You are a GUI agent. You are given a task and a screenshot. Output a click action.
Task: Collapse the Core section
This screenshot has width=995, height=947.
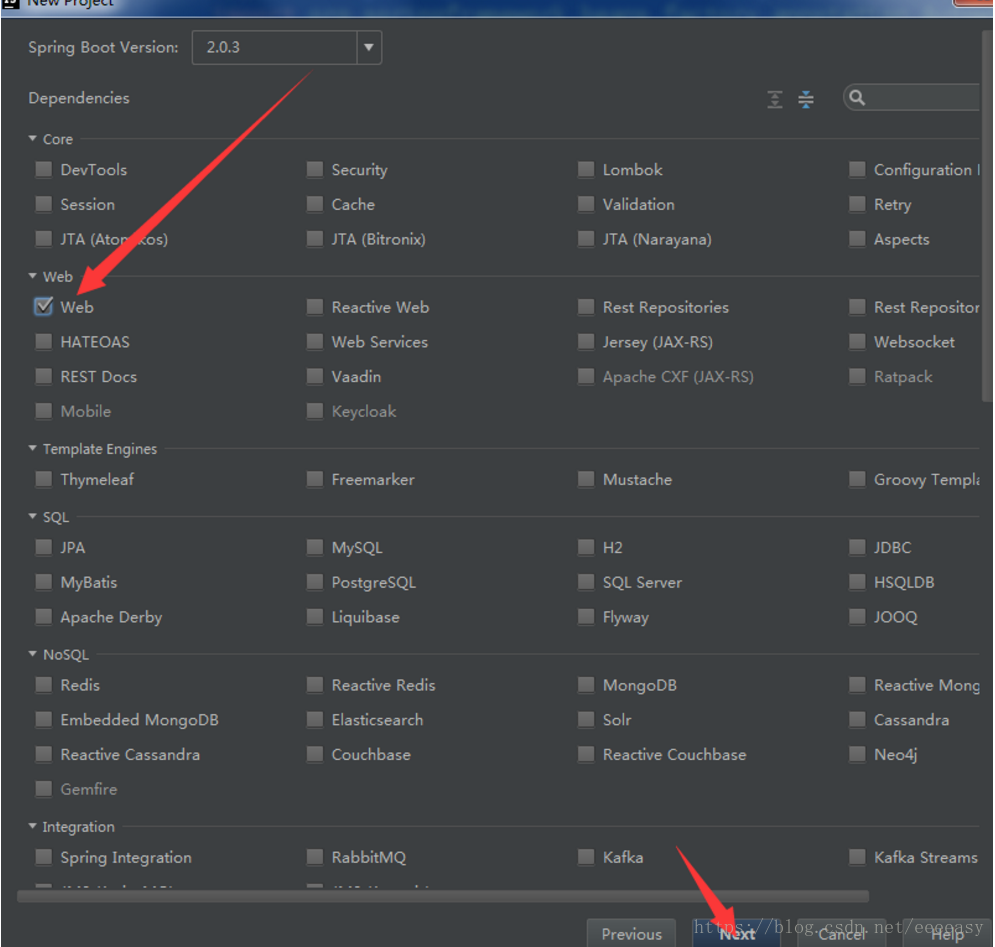coord(32,138)
